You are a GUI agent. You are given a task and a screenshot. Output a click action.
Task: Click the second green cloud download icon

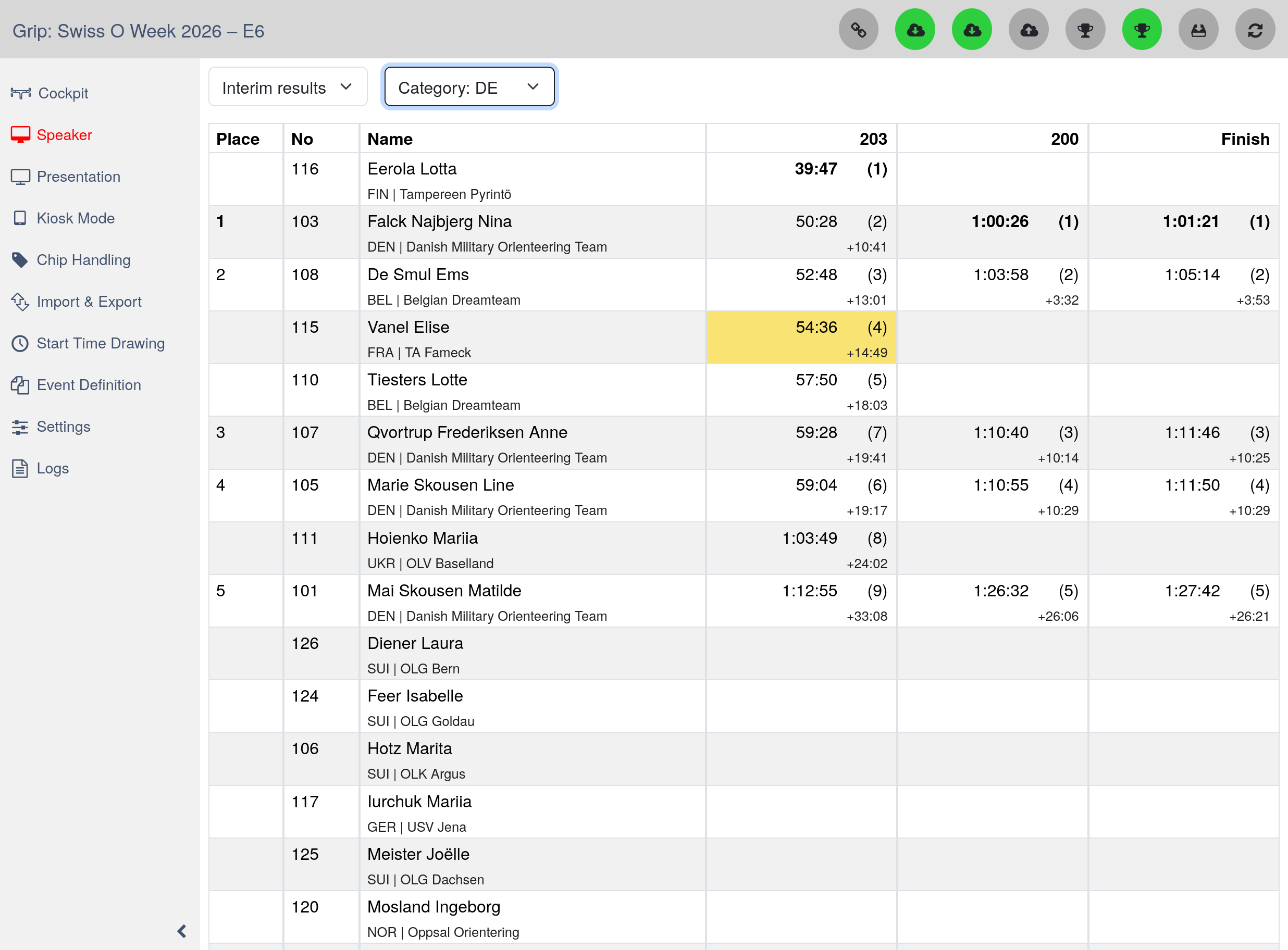(972, 30)
